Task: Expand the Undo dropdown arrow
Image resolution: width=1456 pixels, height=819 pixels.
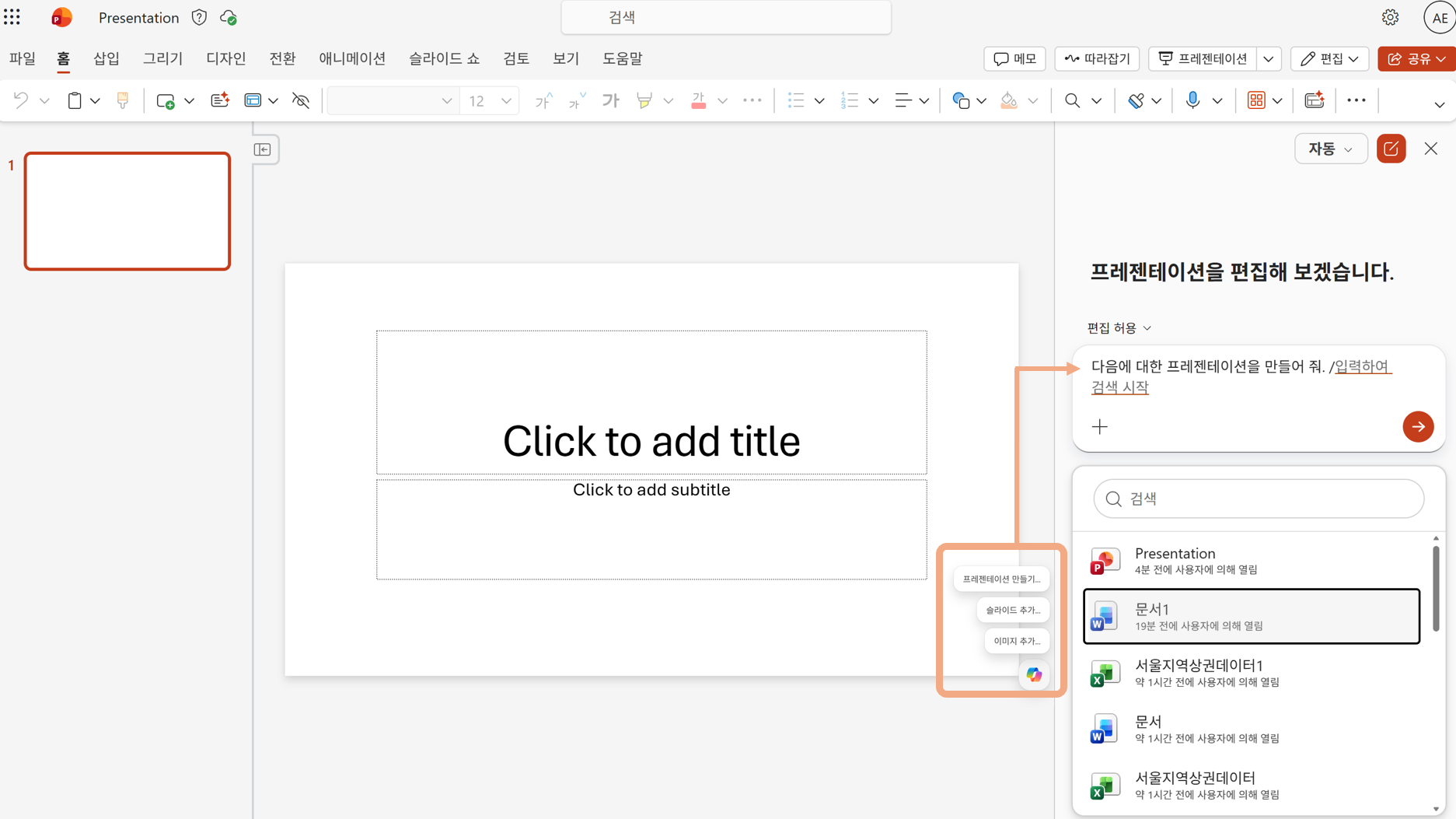Action: pyautogui.click(x=44, y=101)
